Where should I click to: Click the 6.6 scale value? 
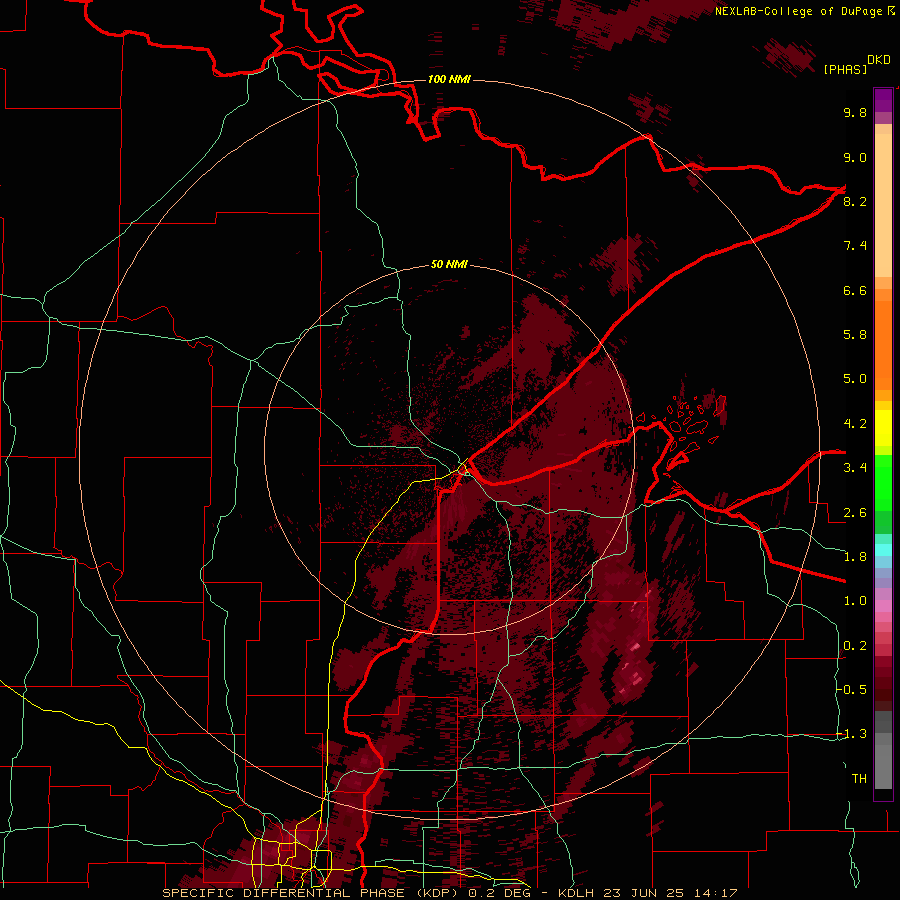[x=855, y=290]
